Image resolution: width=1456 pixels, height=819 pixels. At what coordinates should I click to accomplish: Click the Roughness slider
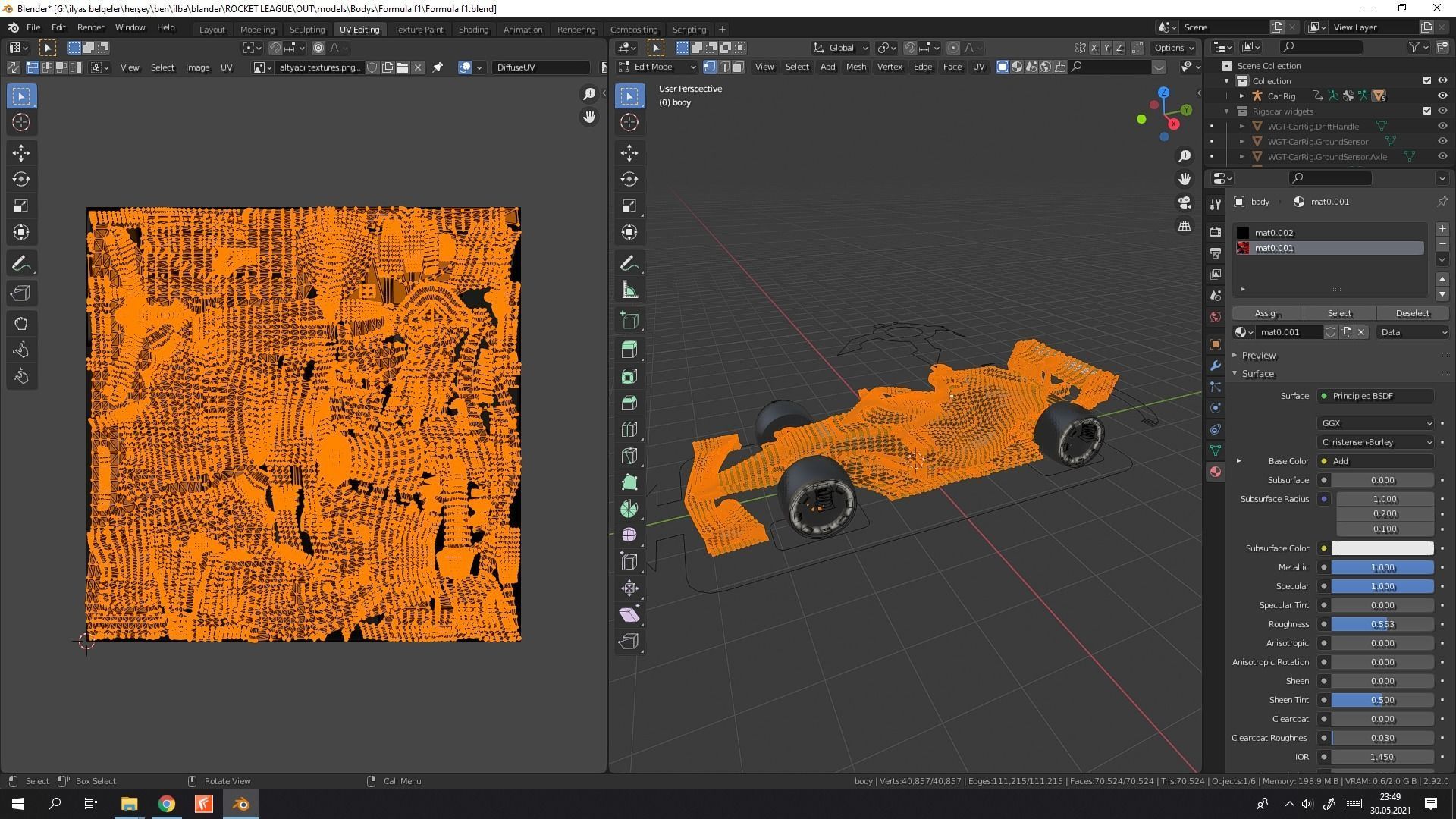pos(1382,624)
